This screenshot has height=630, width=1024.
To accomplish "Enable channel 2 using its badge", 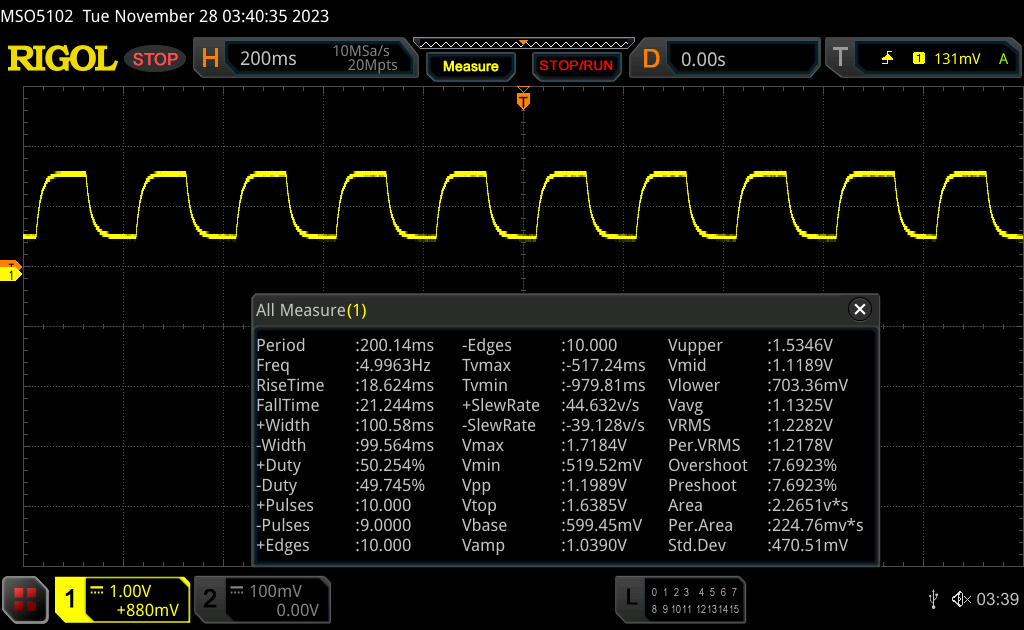I will 210,599.
